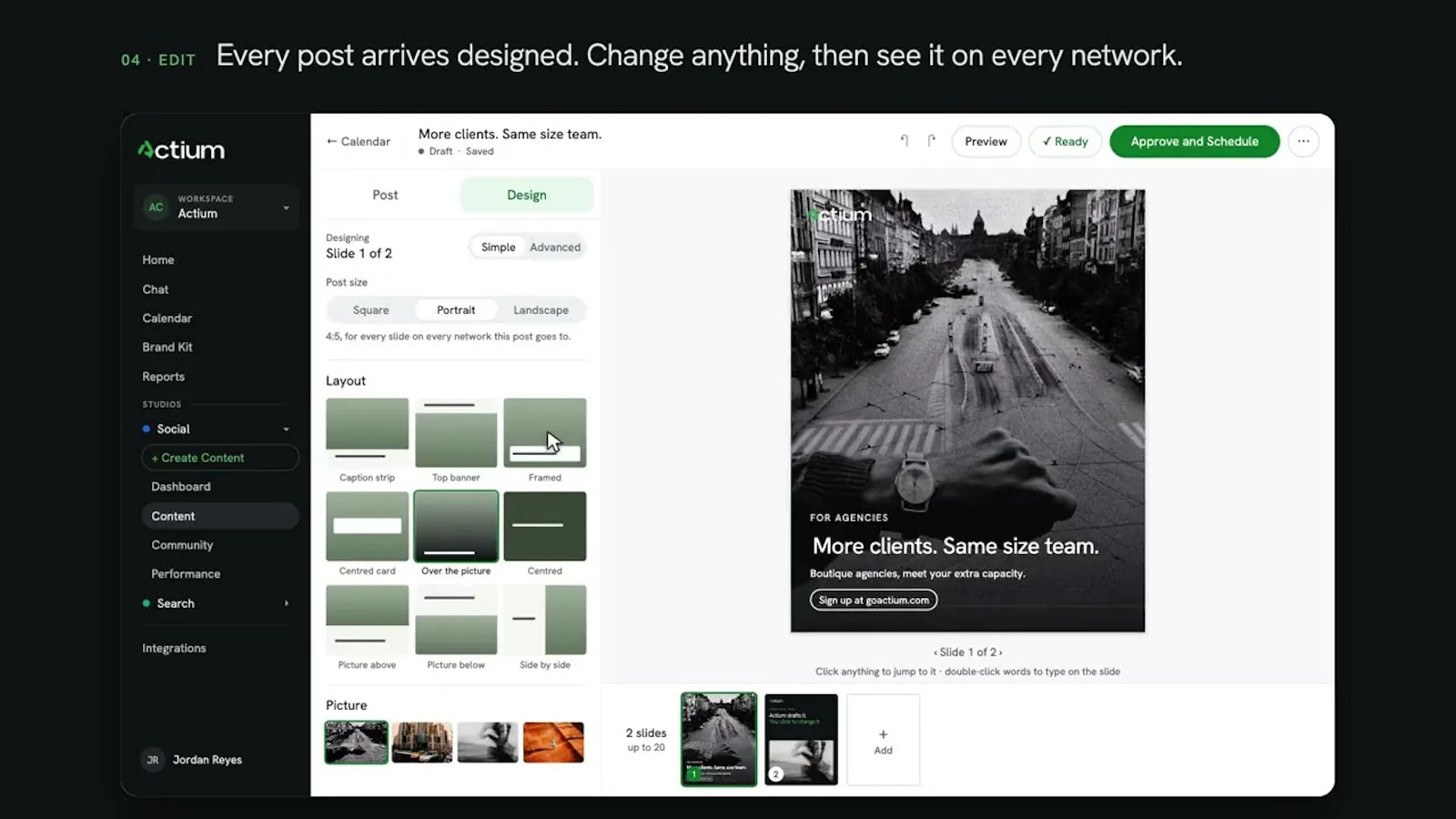
Task: Click the AC workspace avatar
Action: 156,207
